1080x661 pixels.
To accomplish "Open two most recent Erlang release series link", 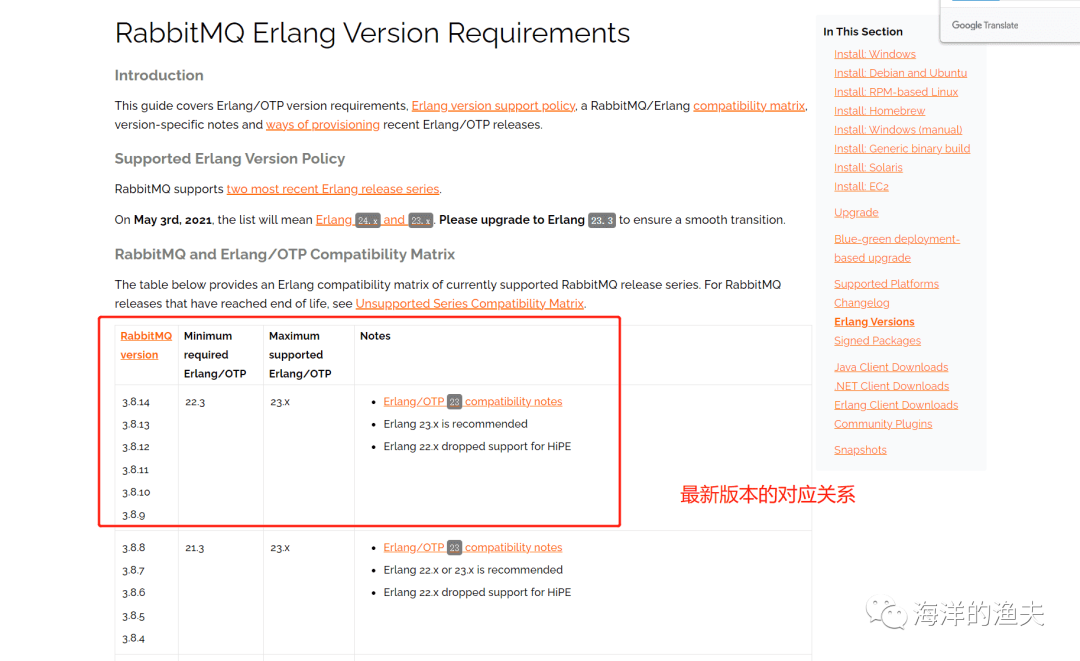I will [x=333, y=189].
